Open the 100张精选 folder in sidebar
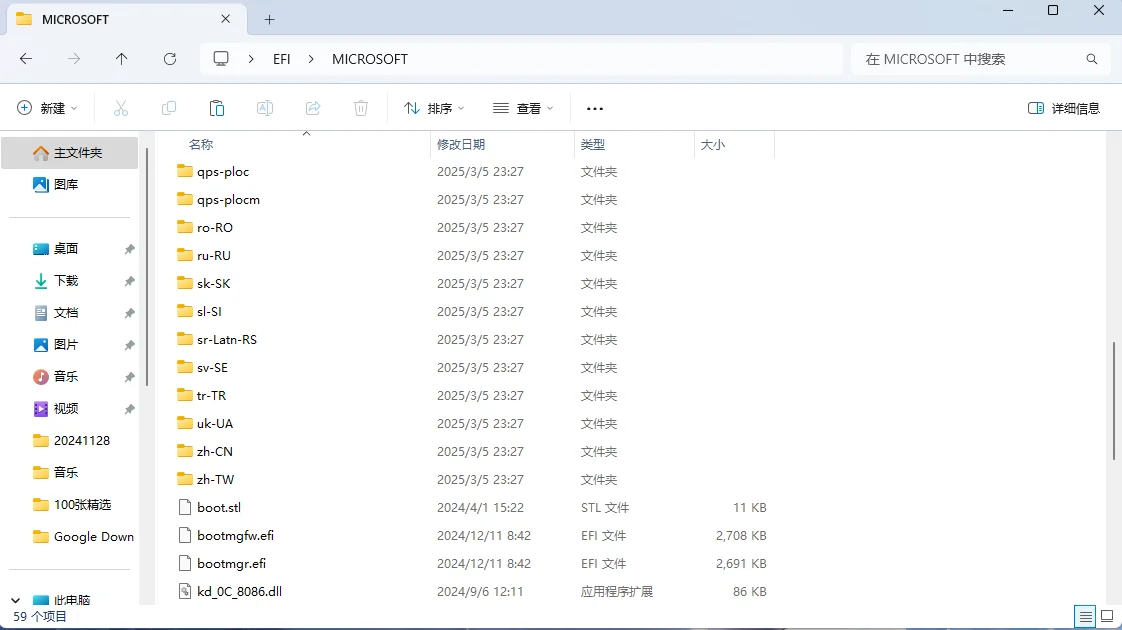1122x630 pixels. tap(72, 505)
